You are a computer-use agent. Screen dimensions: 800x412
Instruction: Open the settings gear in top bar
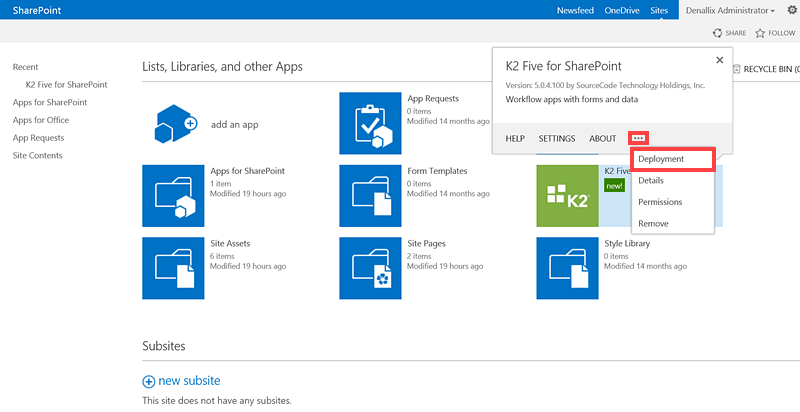(792, 10)
